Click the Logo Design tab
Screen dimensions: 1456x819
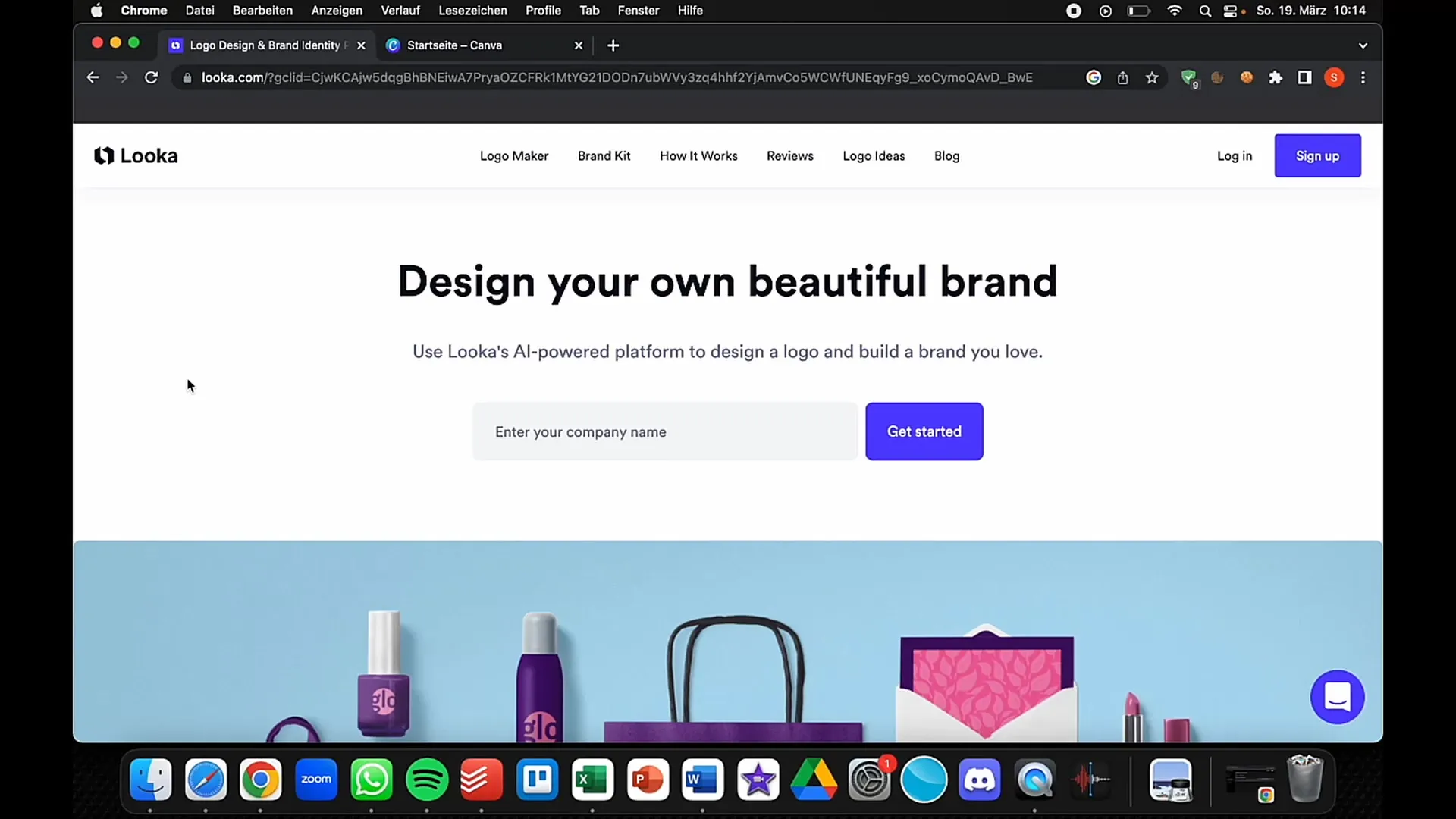point(264,45)
